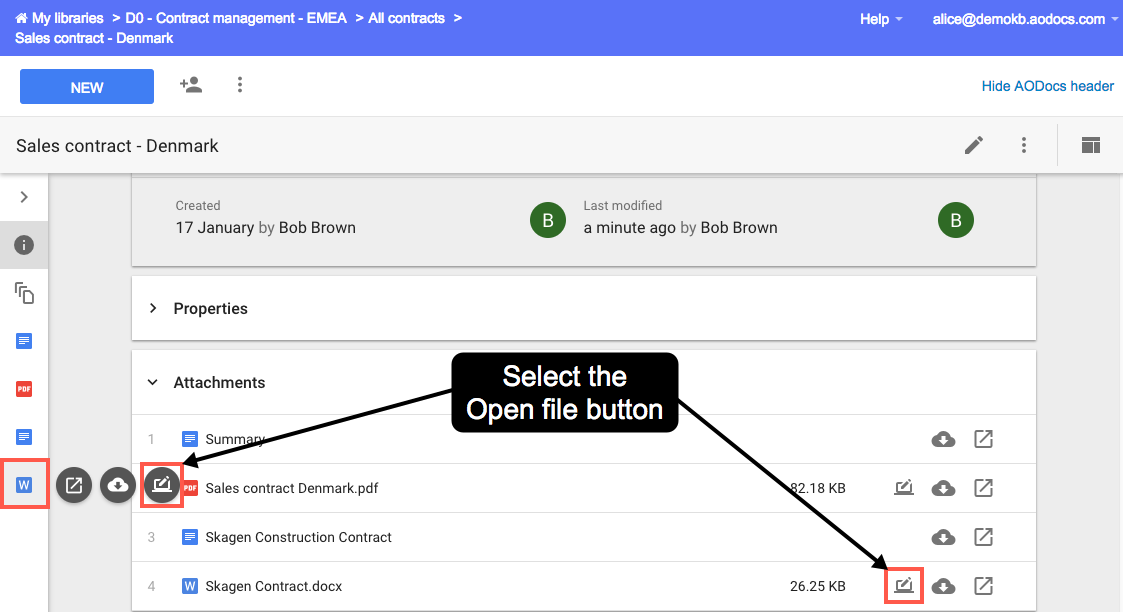Click Skagen Construction Contract file name
The width and height of the screenshot is (1123, 612).
click(x=298, y=537)
